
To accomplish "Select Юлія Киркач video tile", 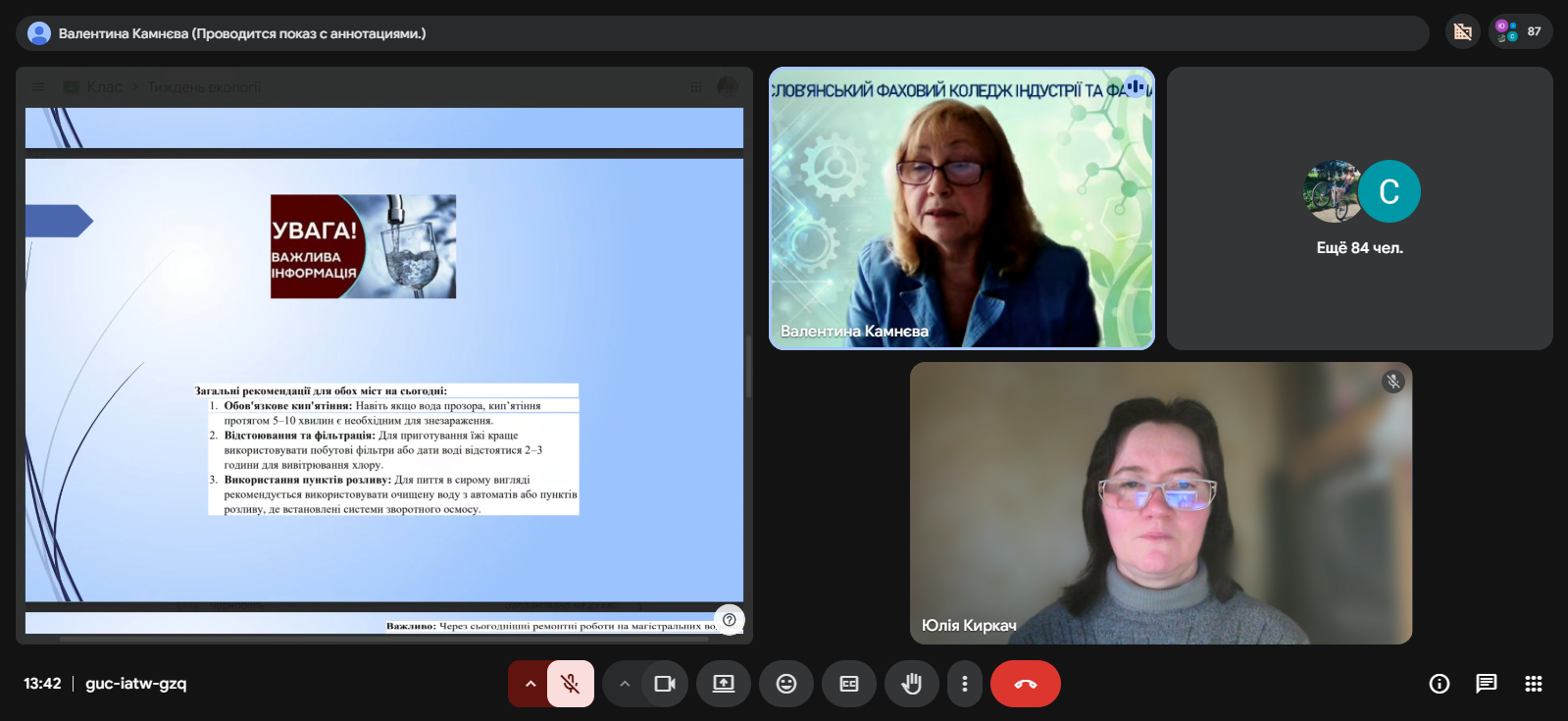I will [1160, 502].
